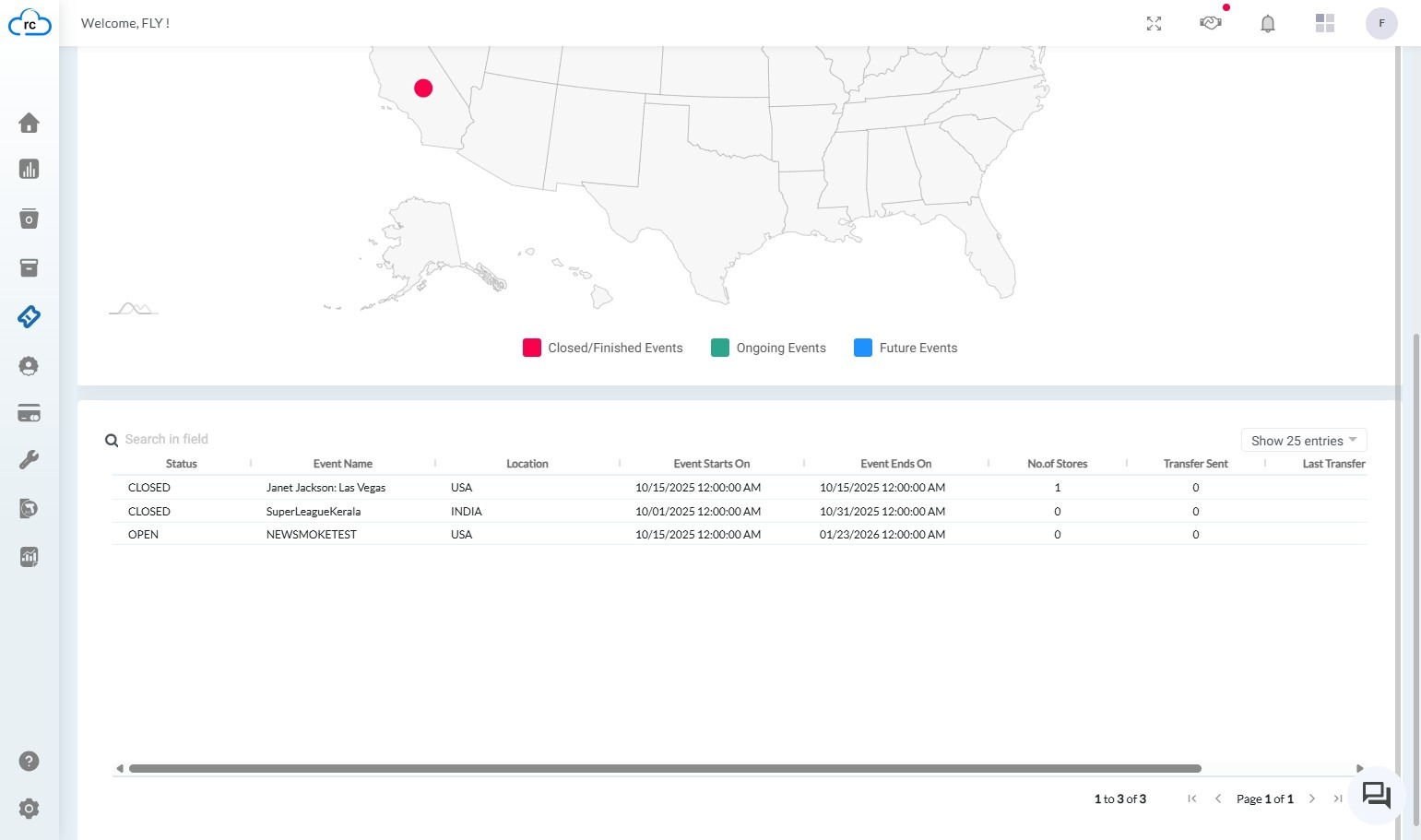Image resolution: width=1421 pixels, height=840 pixels.
Task: Open the payment card sidebar icon
Action: pyautogui.click(x=29, y=413)
